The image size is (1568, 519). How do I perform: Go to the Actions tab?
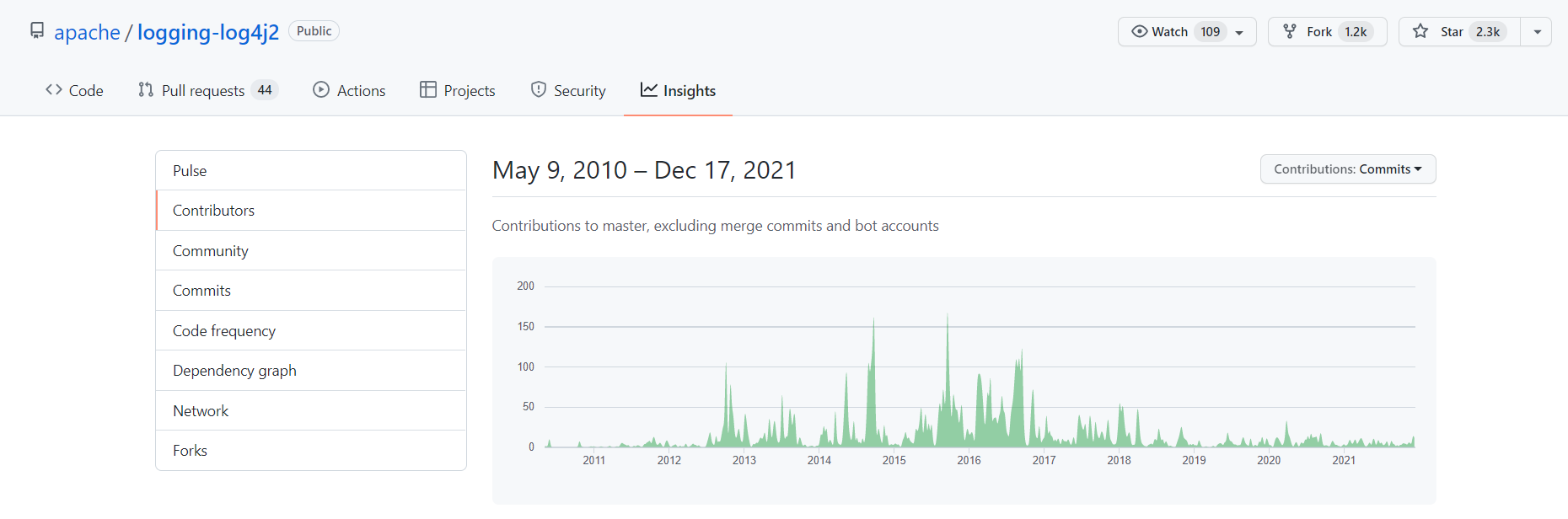pyautogui.click(x=349, y=90)
